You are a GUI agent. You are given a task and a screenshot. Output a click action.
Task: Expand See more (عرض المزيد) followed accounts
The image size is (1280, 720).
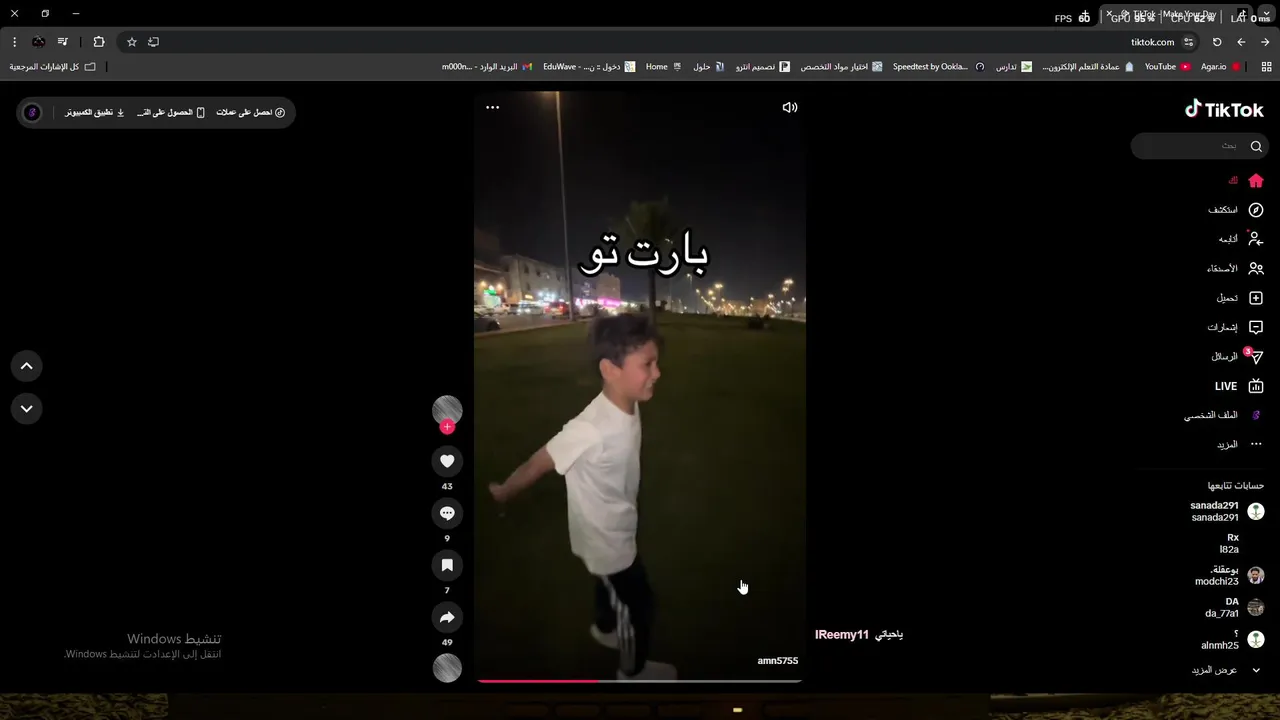click(x=1227, y=670)
